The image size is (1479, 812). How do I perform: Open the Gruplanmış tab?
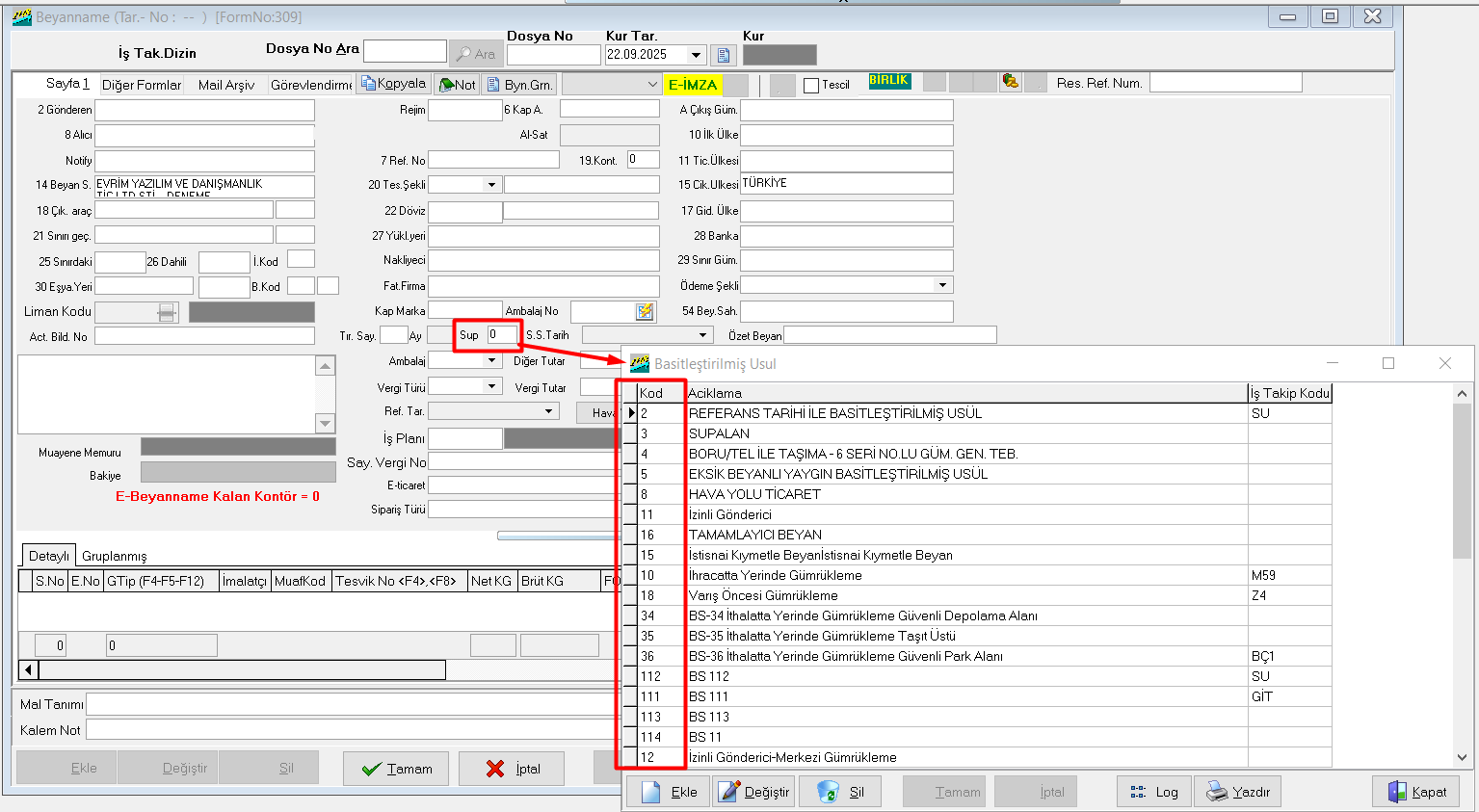click(x=115, y=556)
